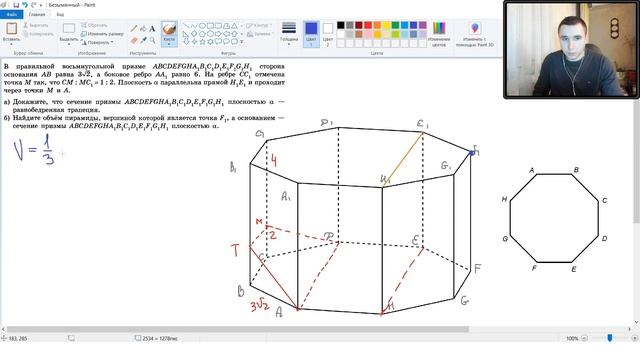
Task: Click the zoom slider handle in status bar
Action: click(610, 338)
